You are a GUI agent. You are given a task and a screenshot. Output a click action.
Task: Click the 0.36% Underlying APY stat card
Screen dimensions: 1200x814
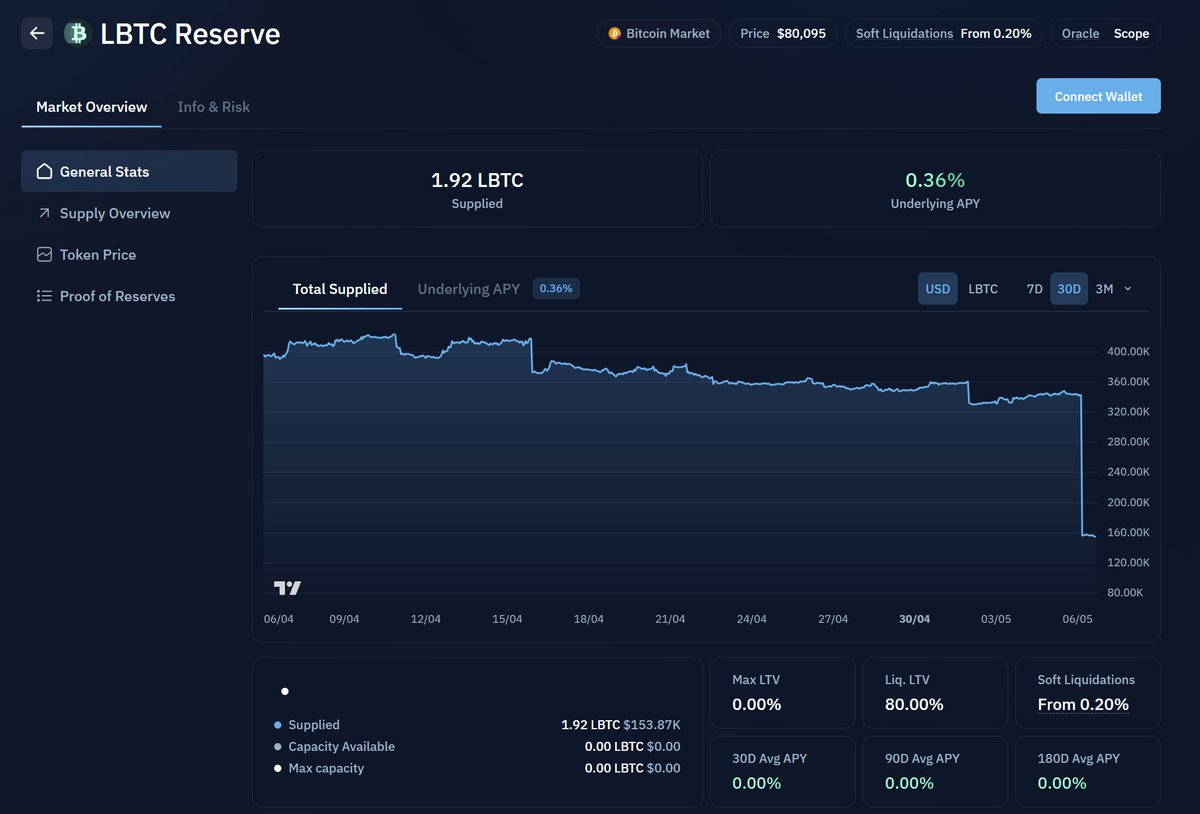click(x=935, y=189)
